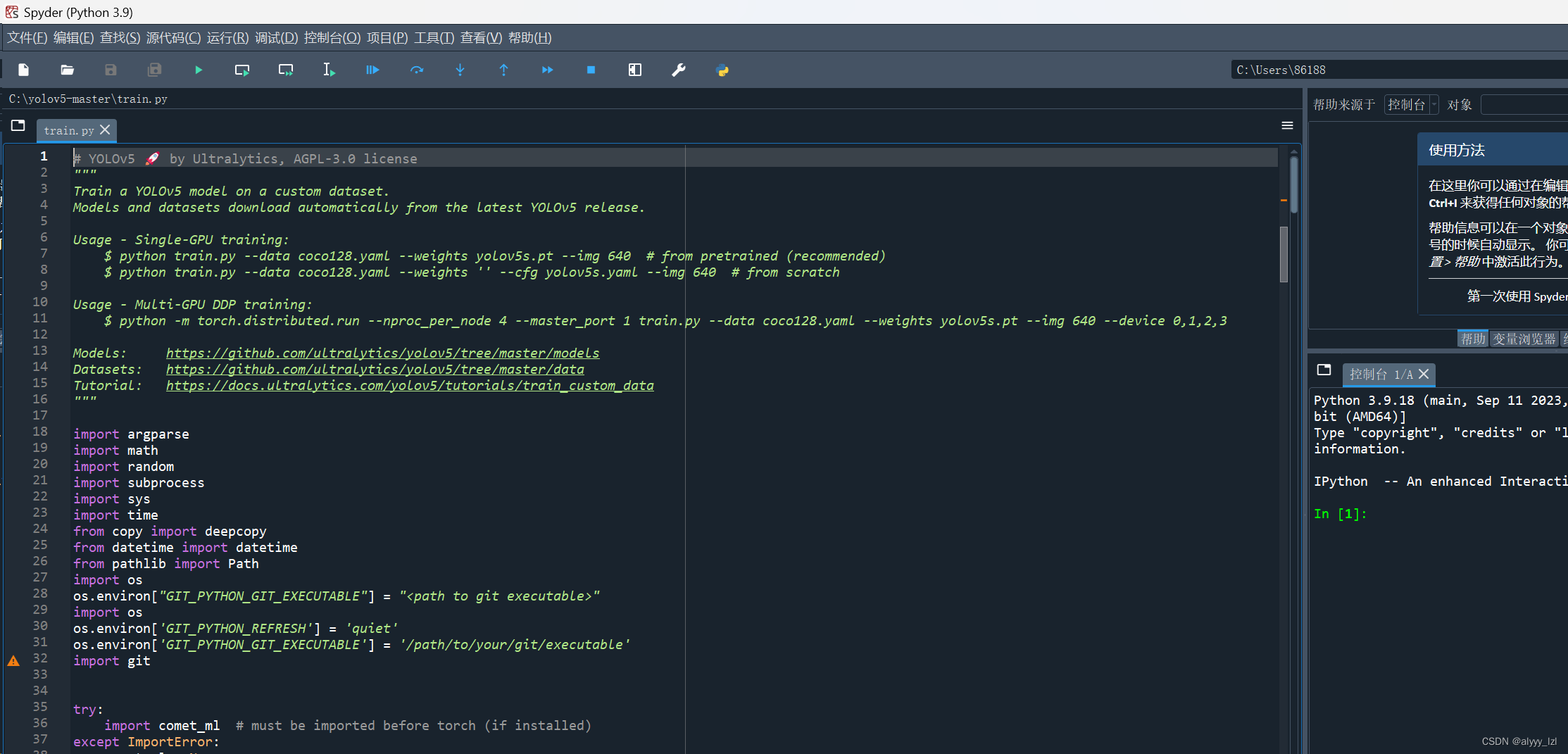Viewport: 1568px width, 754px height.
Task: Click 'import git' on line 32
Action: 112,661
